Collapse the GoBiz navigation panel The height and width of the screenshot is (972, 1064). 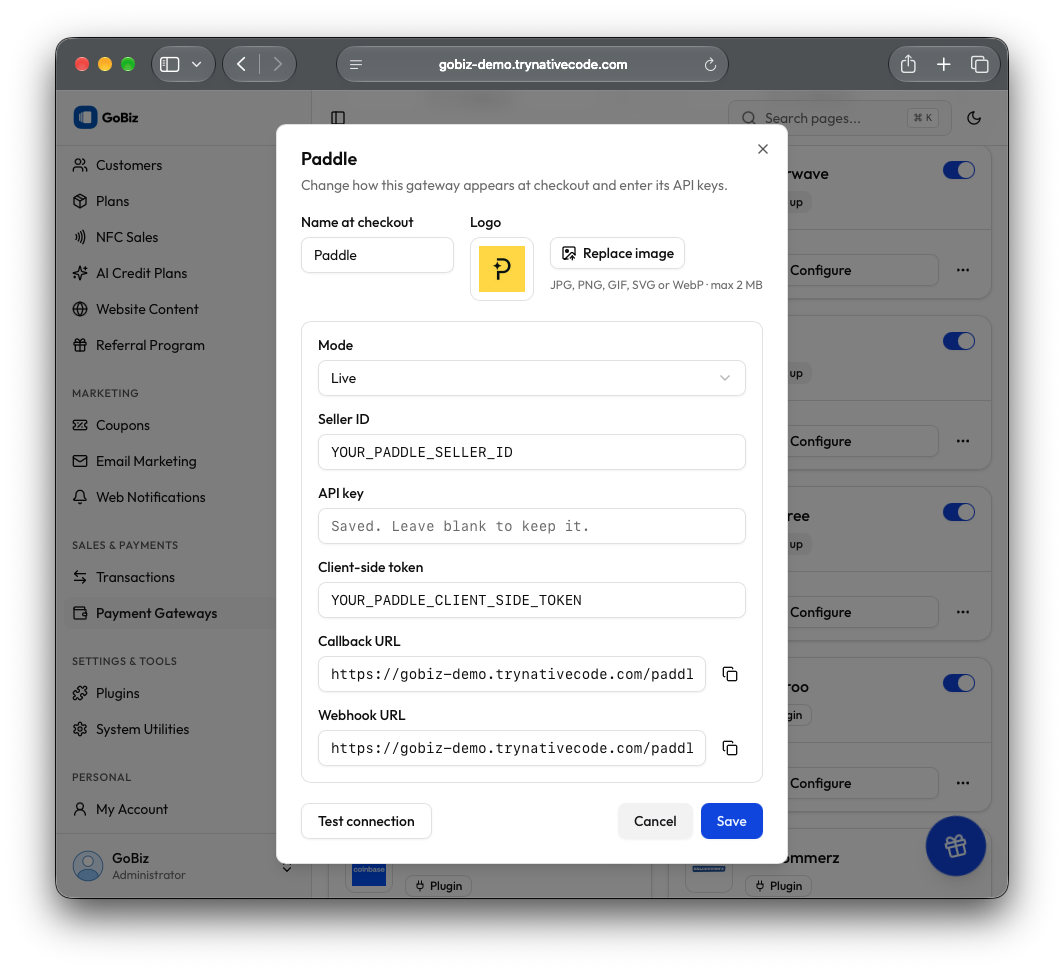[338, 117]
